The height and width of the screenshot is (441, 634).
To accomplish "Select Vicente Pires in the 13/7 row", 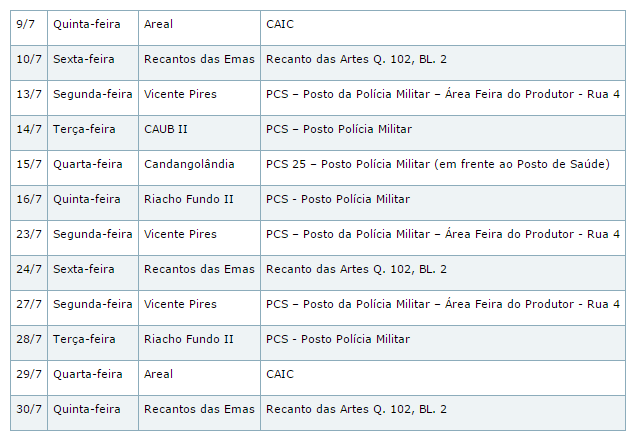I will [x=180, y=94].
